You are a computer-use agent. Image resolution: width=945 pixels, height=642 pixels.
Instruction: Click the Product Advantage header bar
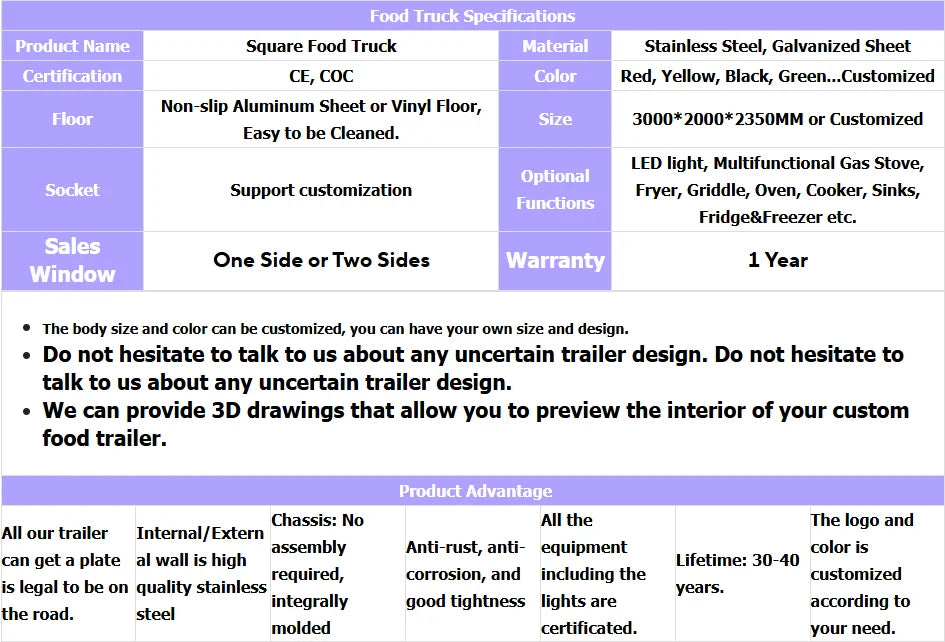click(472, 491)
